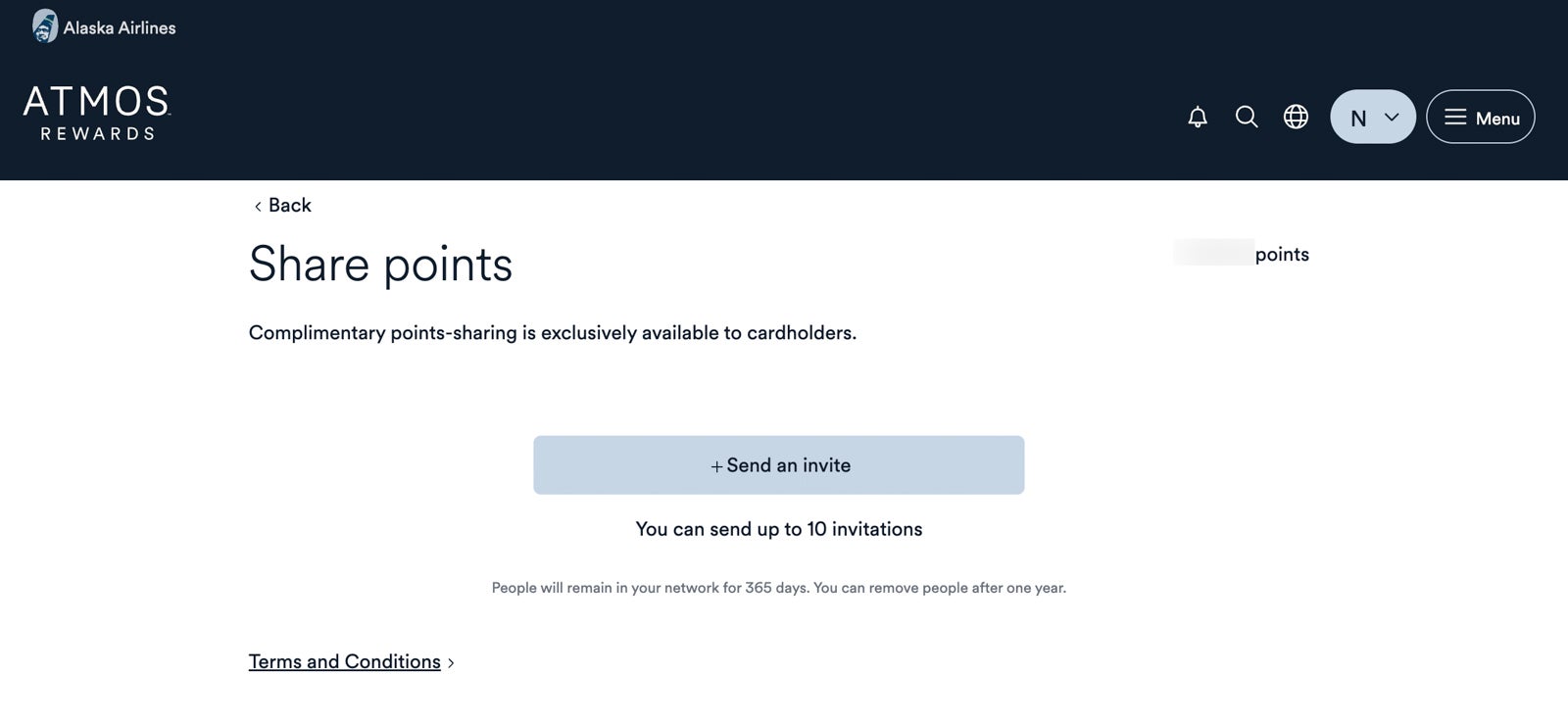Click the hamburger icon inside the Menu button

1456,117
